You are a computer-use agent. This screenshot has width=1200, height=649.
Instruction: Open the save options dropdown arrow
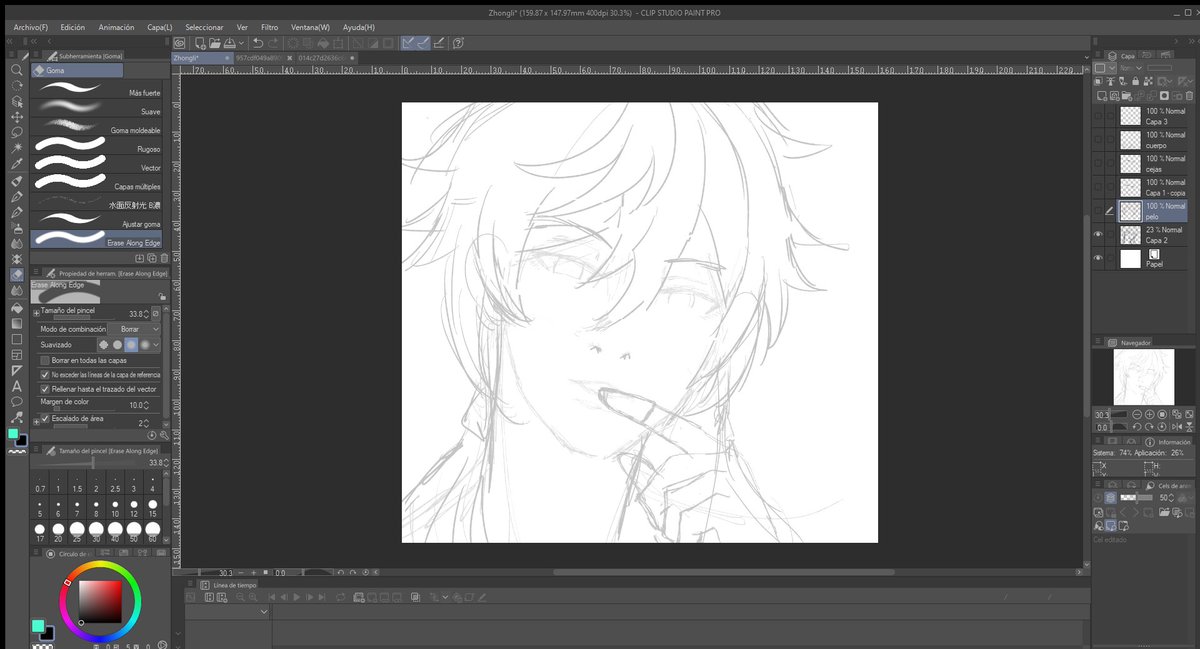[x=241, y=43]
